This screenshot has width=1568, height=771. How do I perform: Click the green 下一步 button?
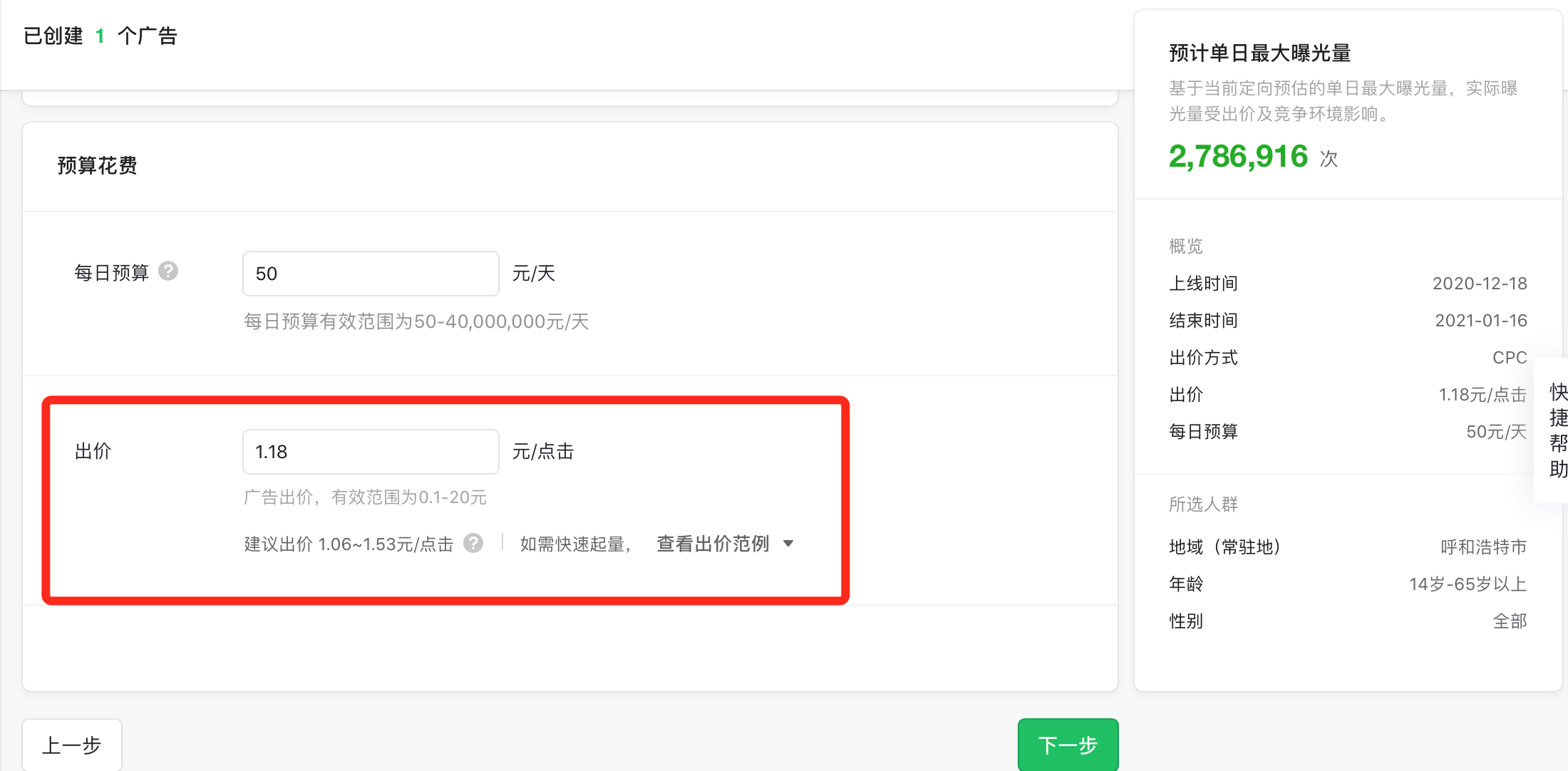[x=1067, y=745]
